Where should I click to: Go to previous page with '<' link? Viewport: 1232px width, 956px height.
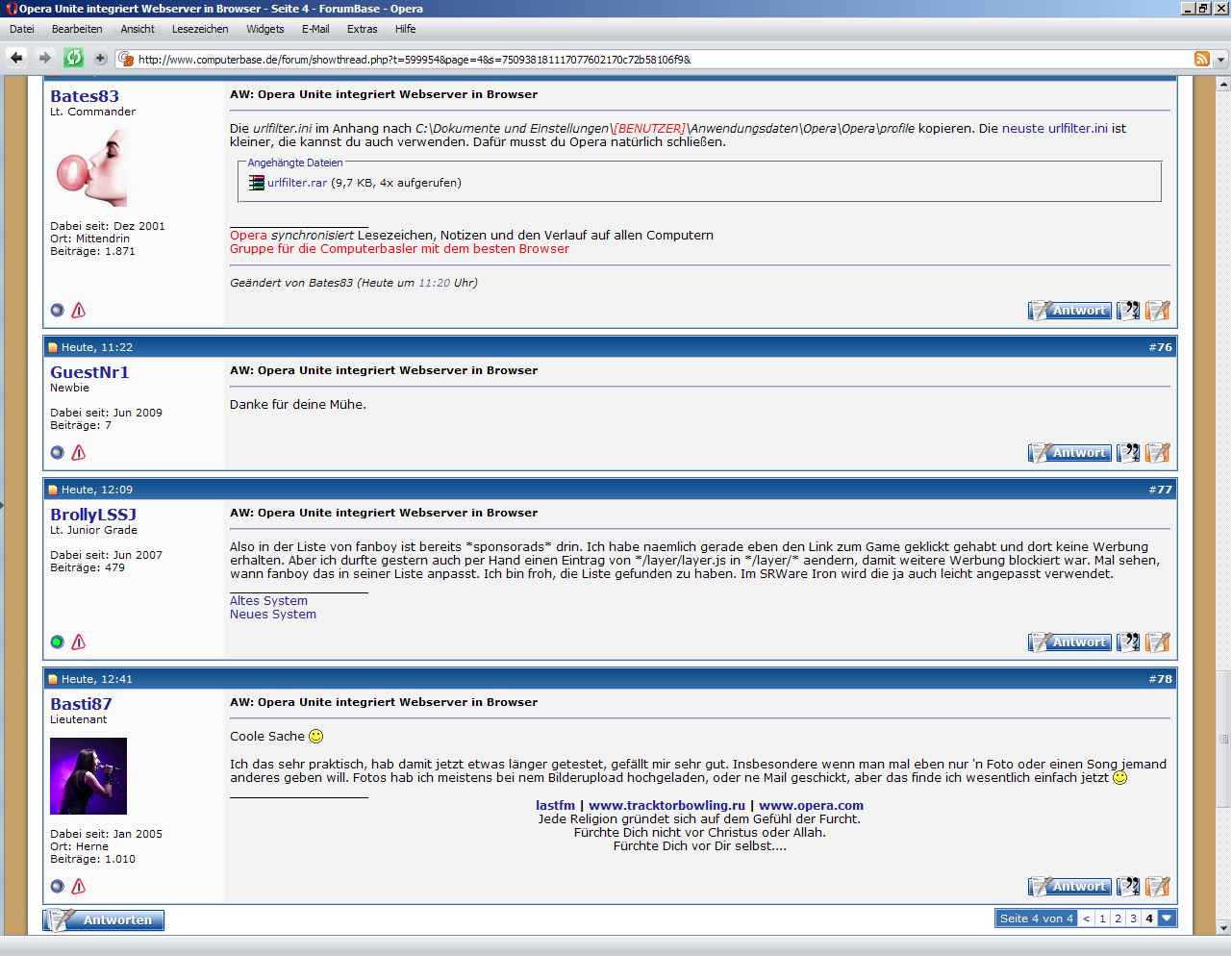pos(1086,918)
